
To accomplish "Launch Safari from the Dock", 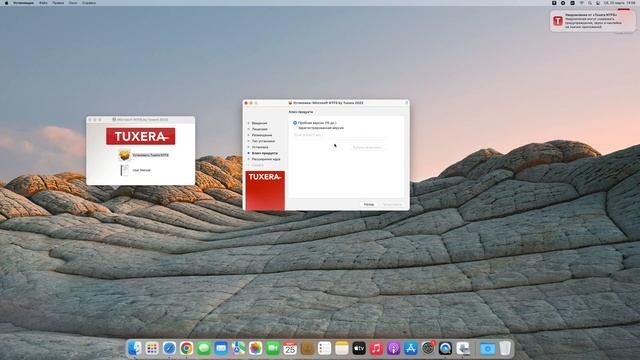I will [169, 348].
